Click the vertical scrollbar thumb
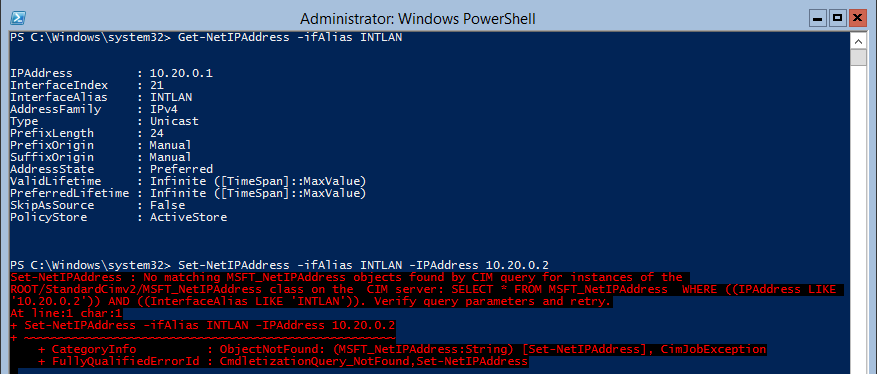This screenshot has width=877, height=374. coord(858,58)
